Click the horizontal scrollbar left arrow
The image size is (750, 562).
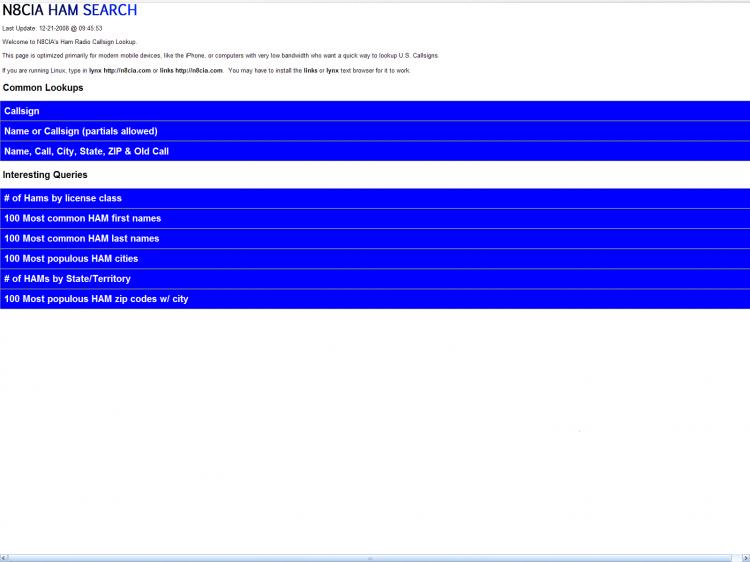point(5,557)
